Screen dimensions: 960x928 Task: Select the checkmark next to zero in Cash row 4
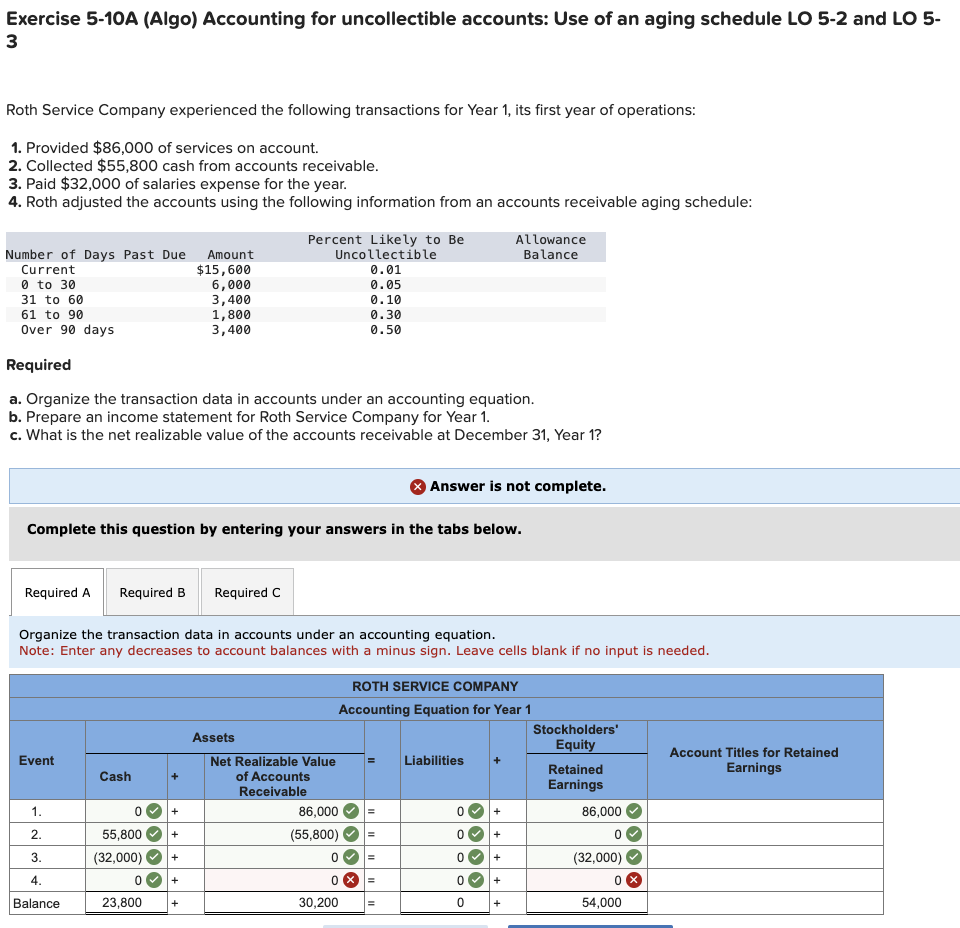(153, 880)
